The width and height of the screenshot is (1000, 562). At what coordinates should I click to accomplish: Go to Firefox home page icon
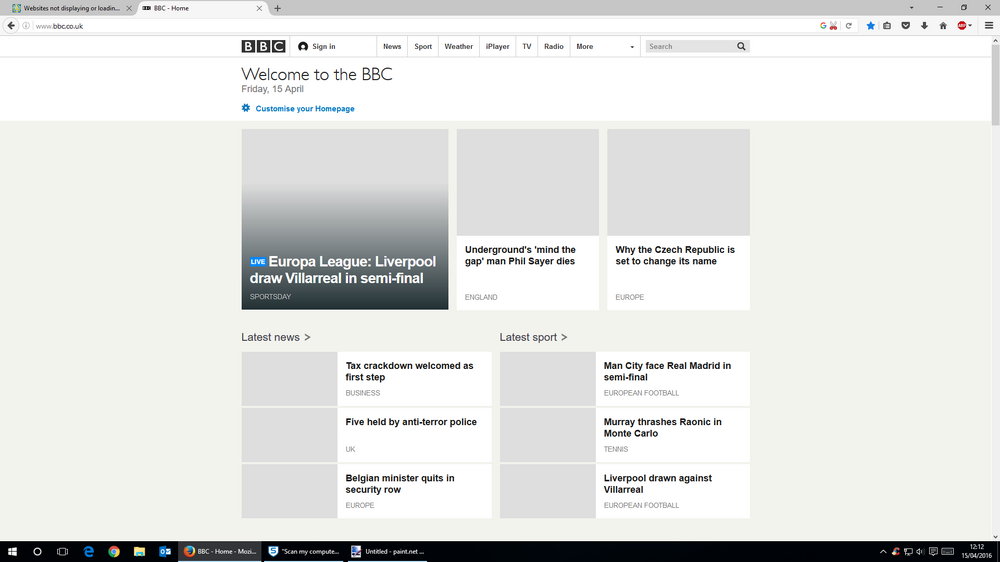943,26
